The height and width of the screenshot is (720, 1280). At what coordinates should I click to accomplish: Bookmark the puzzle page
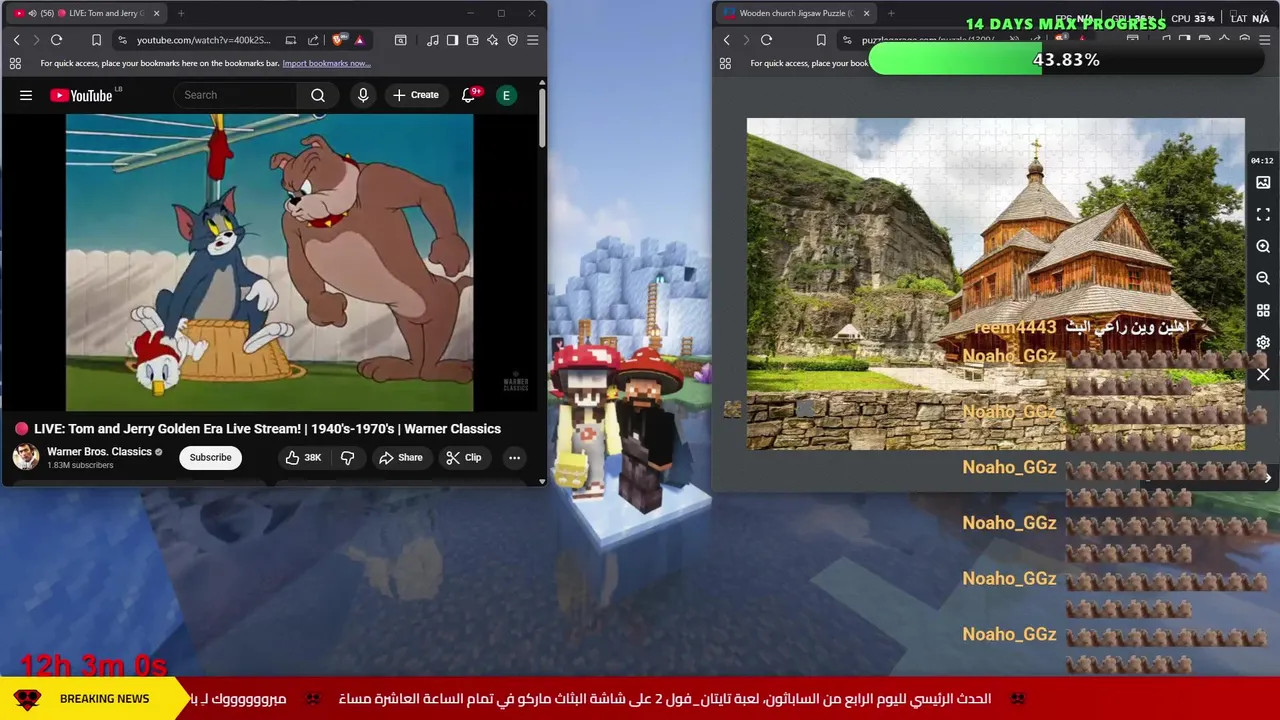click(x=821, y=40)
